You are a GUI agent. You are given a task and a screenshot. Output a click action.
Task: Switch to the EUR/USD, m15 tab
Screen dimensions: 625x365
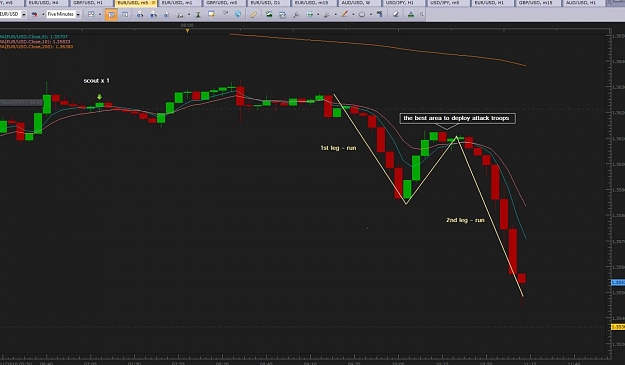[x=314, y=3]
